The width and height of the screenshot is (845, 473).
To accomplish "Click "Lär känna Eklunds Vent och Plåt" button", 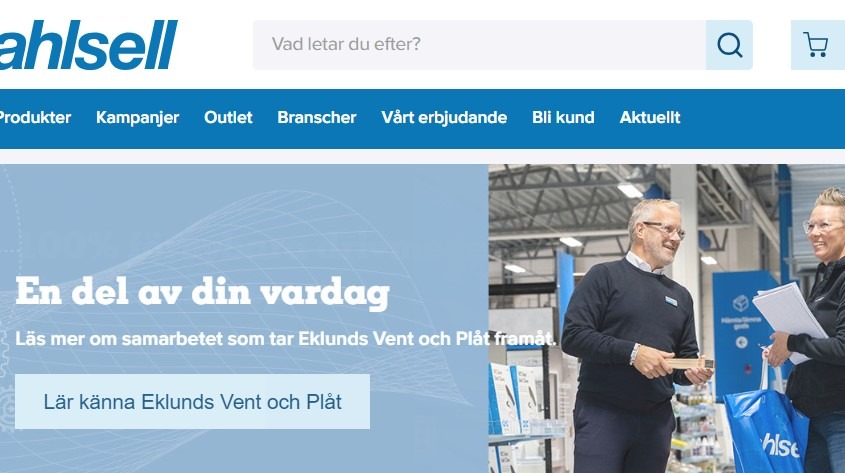I will (192, 401).
